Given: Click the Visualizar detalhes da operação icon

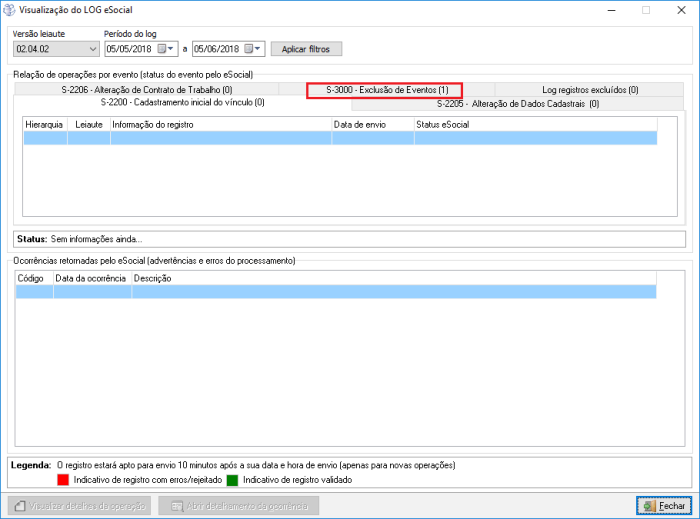Looking at the screenshot, I should [x=19, y=506].
